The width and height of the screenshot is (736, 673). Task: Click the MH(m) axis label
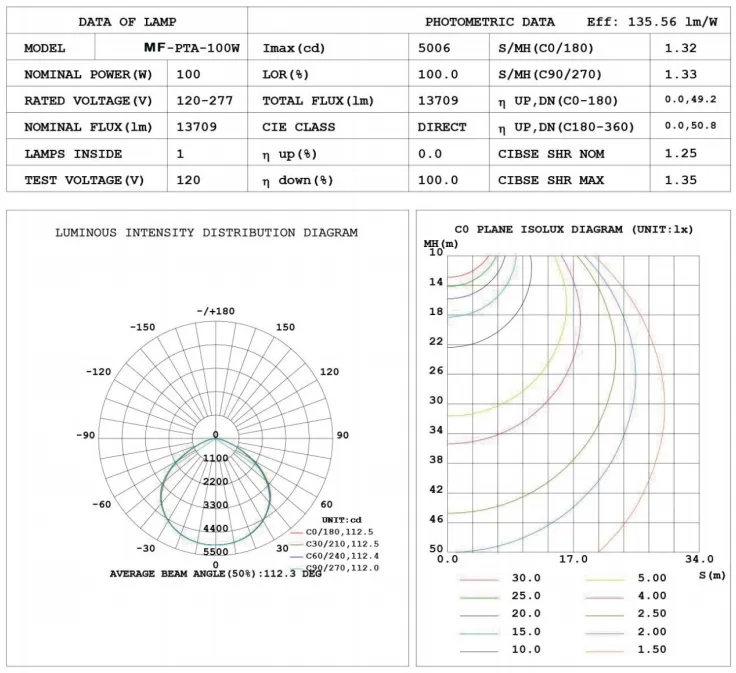click(441, 244)
